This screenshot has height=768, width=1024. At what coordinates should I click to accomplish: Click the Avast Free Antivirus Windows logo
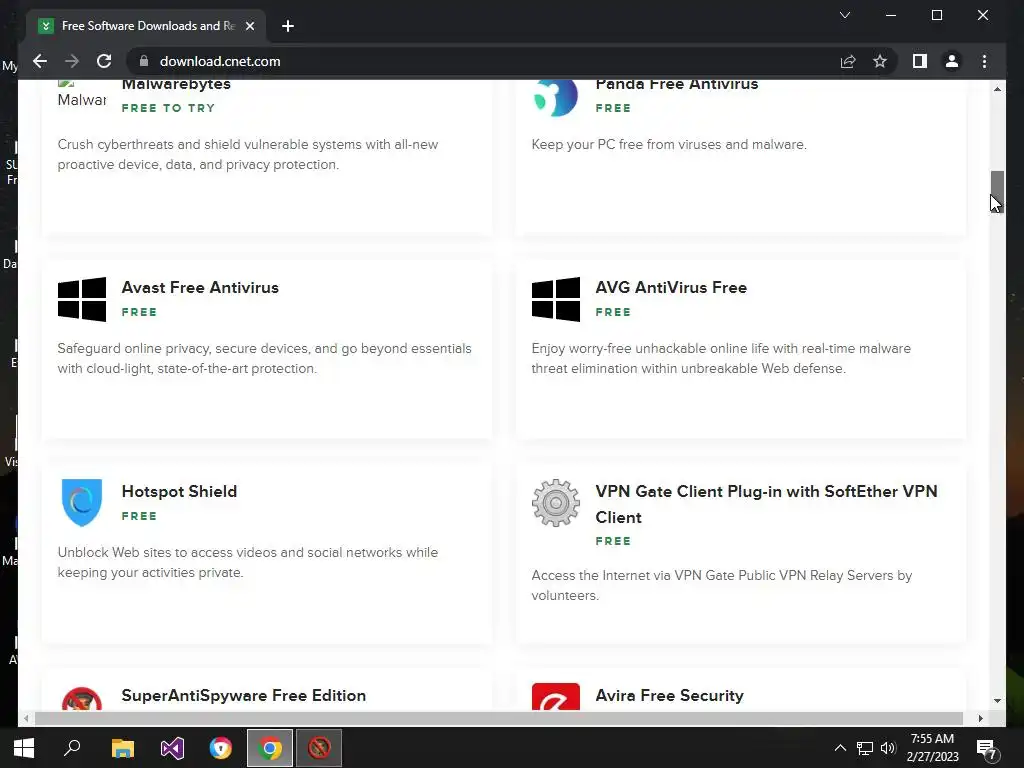82,299
